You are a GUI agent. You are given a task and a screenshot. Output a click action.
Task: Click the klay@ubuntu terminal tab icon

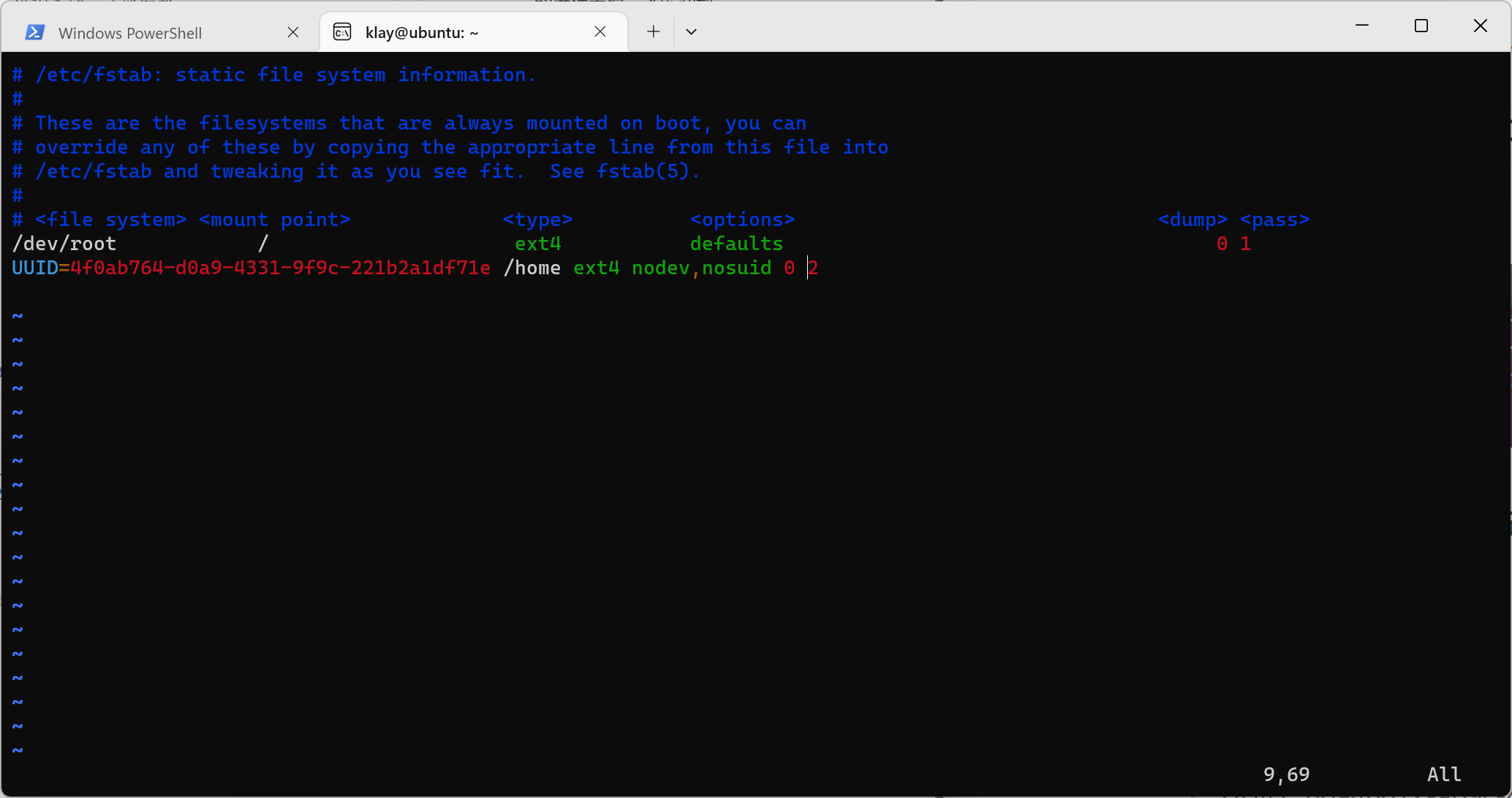pos(342,32)
